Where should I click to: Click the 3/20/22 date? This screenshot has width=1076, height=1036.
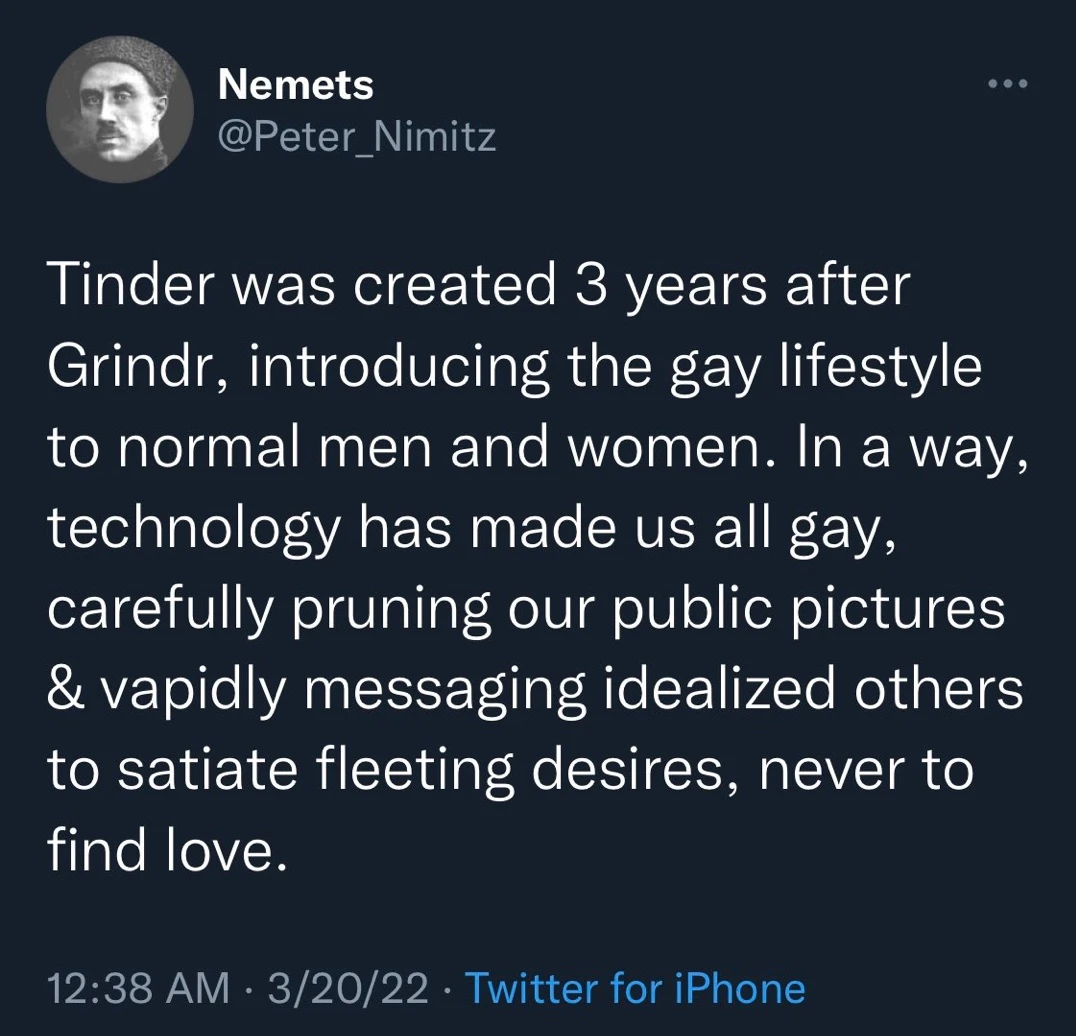pos(344,989)
